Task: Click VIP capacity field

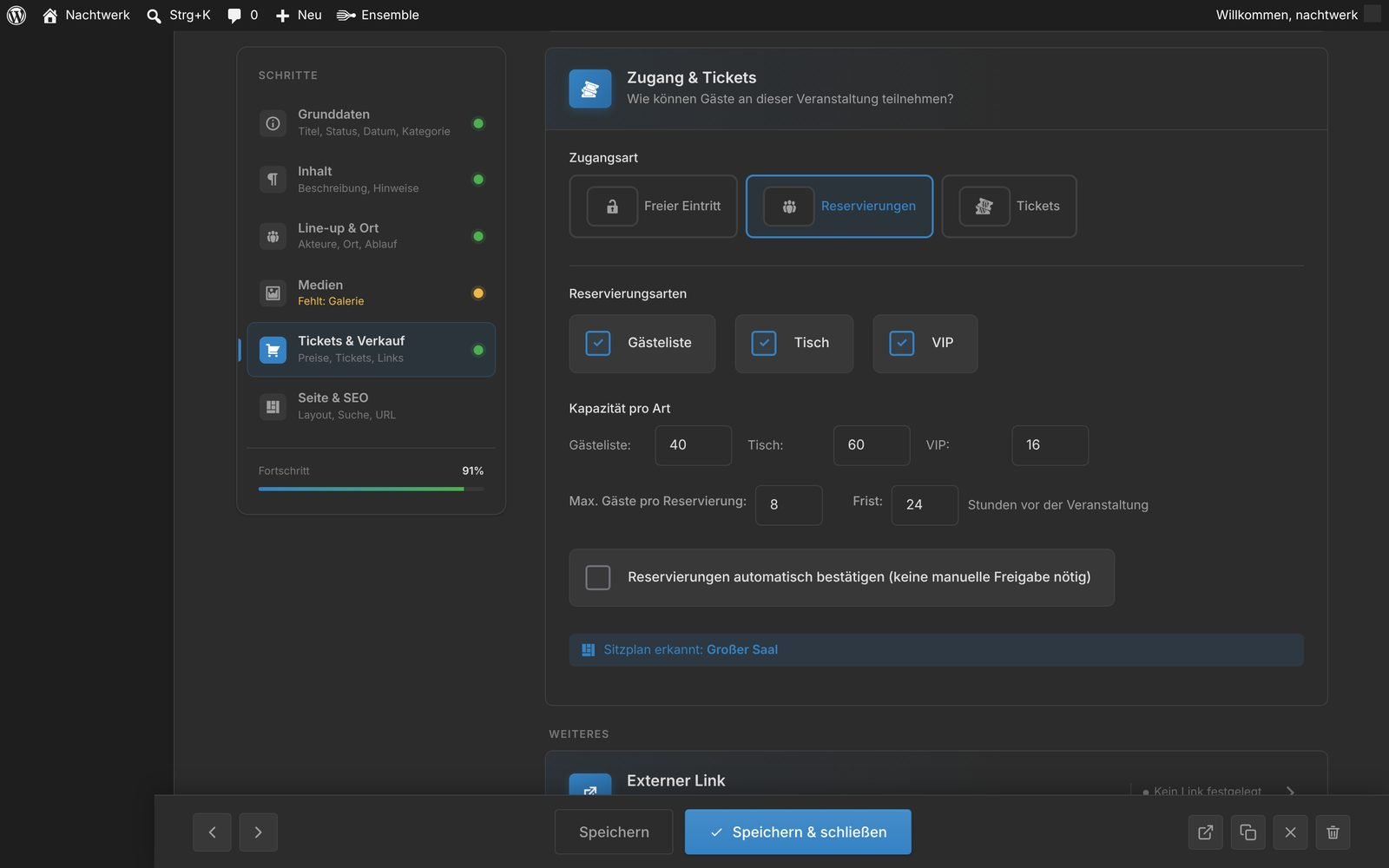Action: 1050,445
